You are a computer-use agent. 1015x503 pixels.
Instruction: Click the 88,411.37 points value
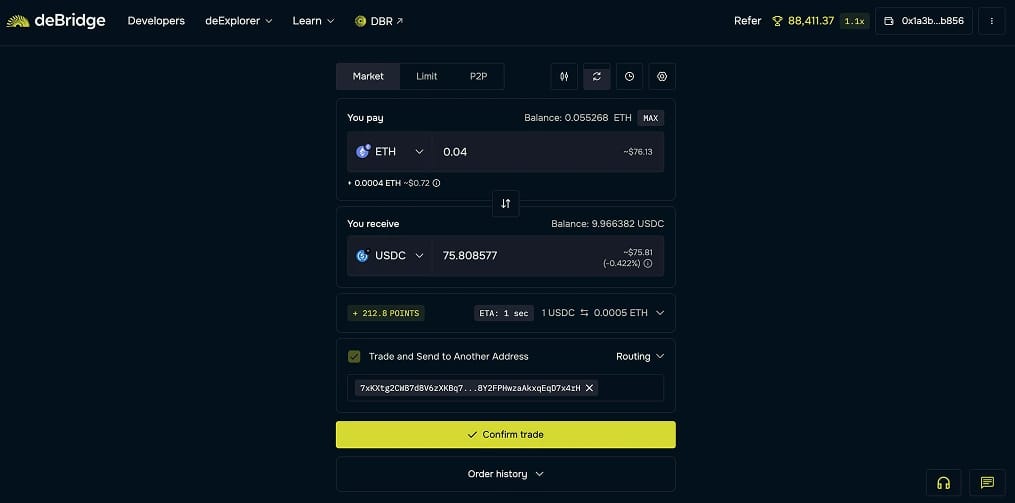click(811, 21)
